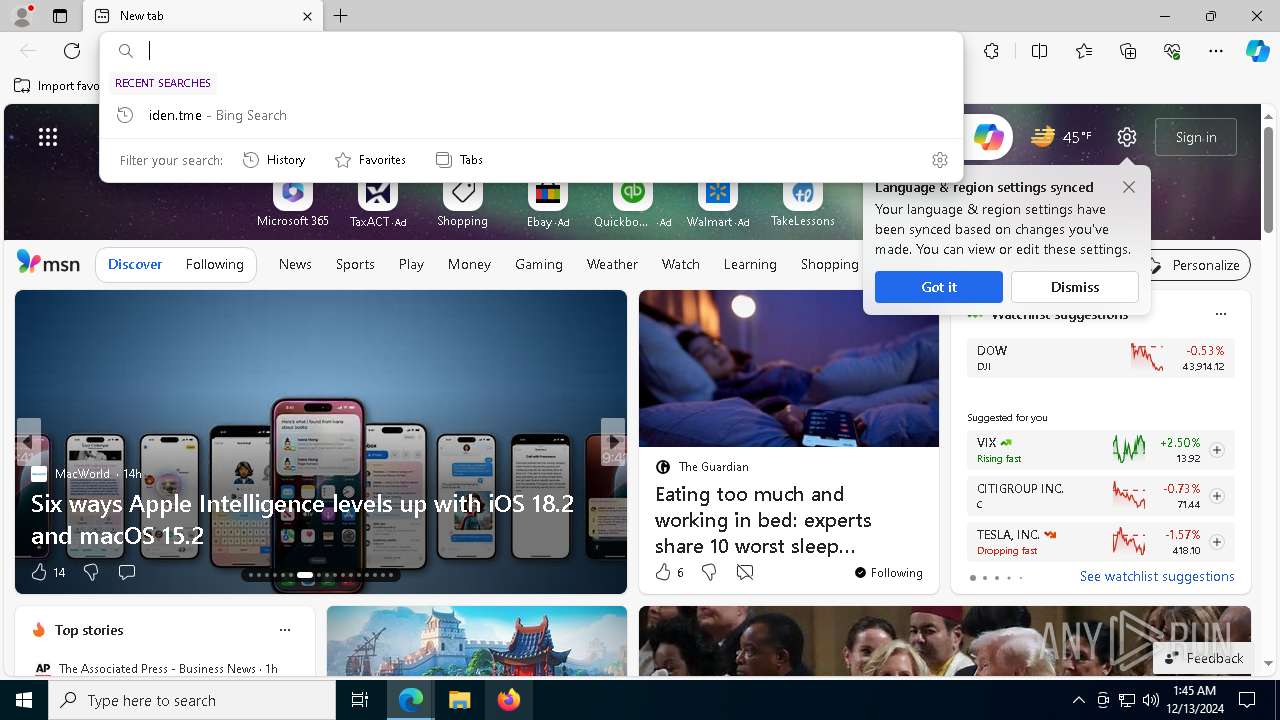Refresh the page with reload icon

tap(72, 51)
